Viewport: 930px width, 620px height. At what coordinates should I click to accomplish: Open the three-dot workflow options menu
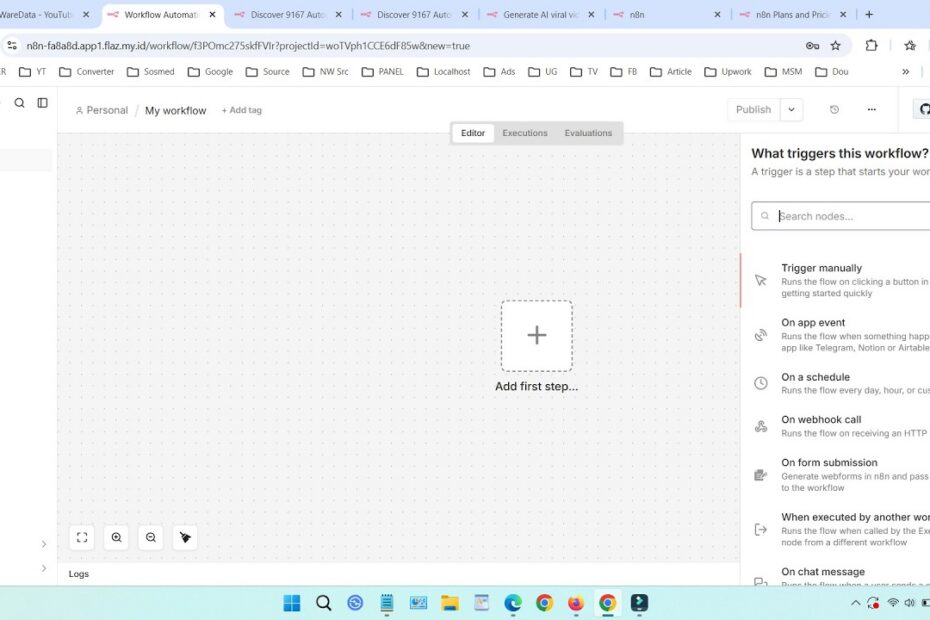872,110
